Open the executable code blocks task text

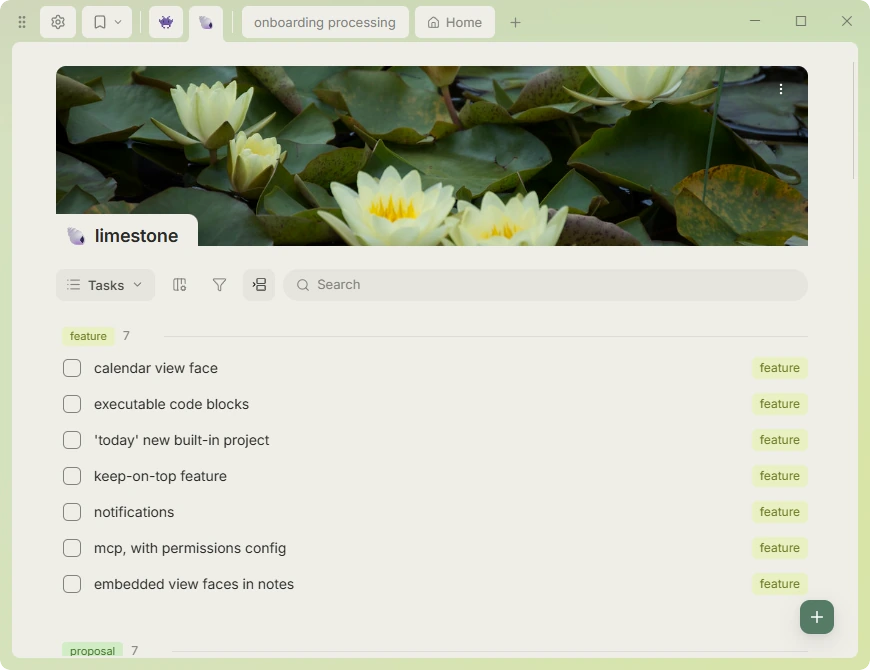click(x=171, y=404)
